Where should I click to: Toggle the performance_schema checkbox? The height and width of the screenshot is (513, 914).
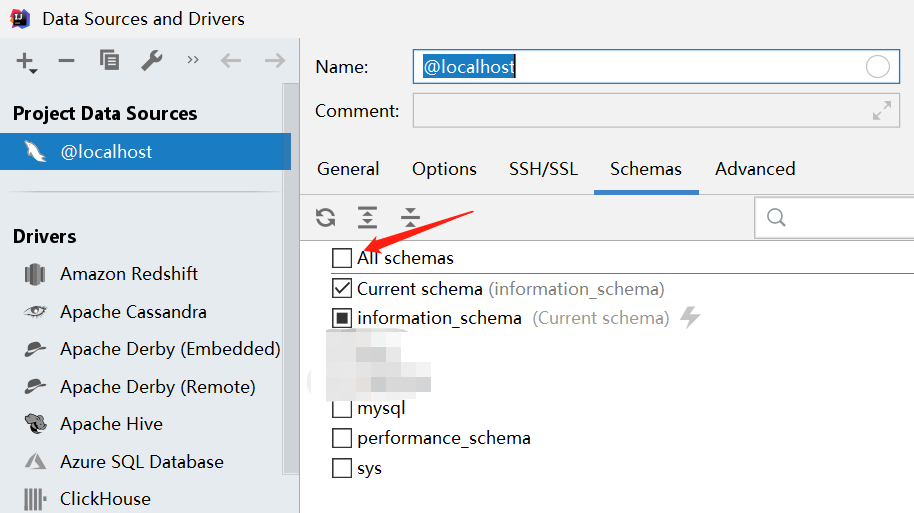[x=342, y=438]
